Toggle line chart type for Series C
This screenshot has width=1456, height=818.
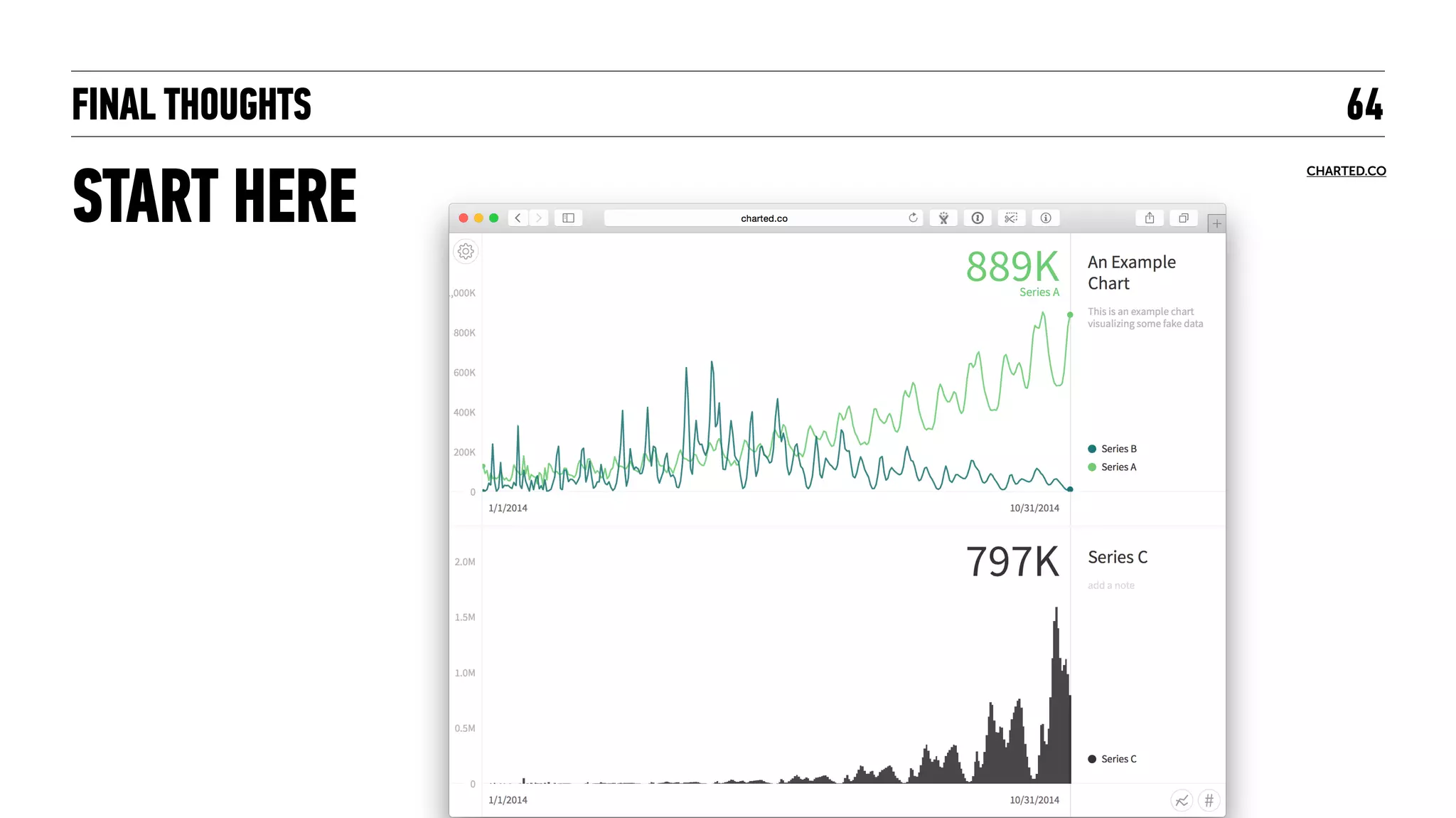point(1182,801)
